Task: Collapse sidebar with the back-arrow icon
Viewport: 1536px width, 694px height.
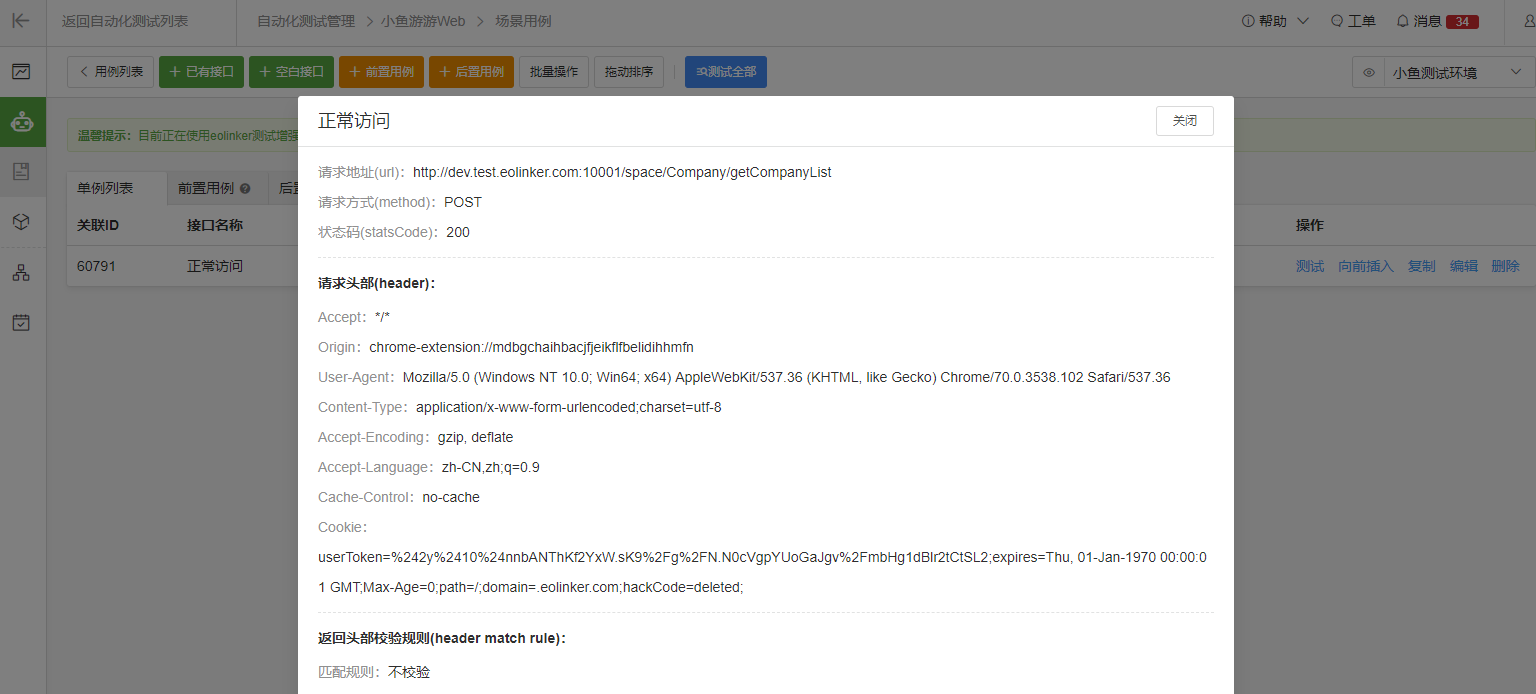Action: pyautogui.click(x=21, y=21)
